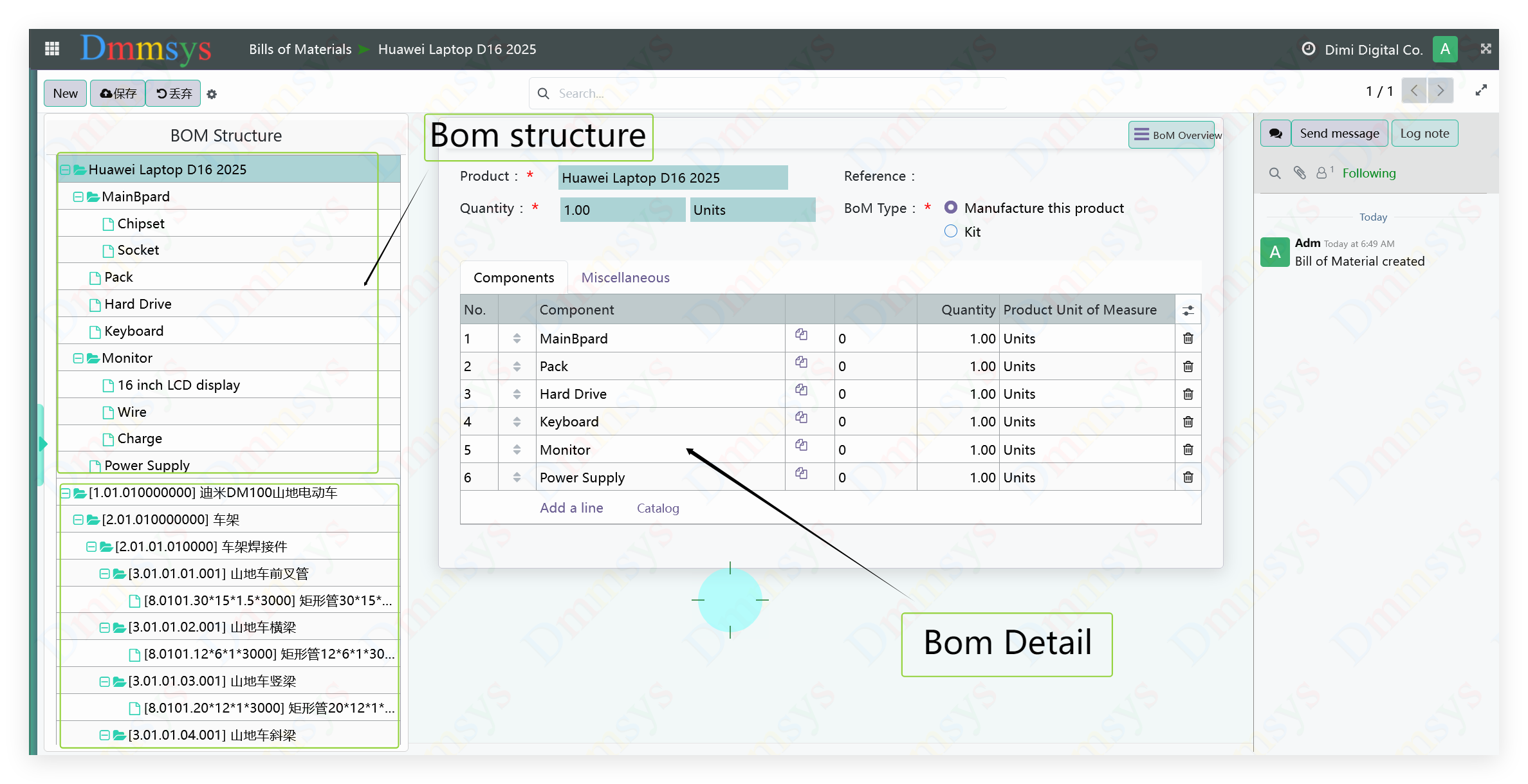Click copy icon in Power Supply row
The width and height of the screenshot is (1528, 784).
801,473
